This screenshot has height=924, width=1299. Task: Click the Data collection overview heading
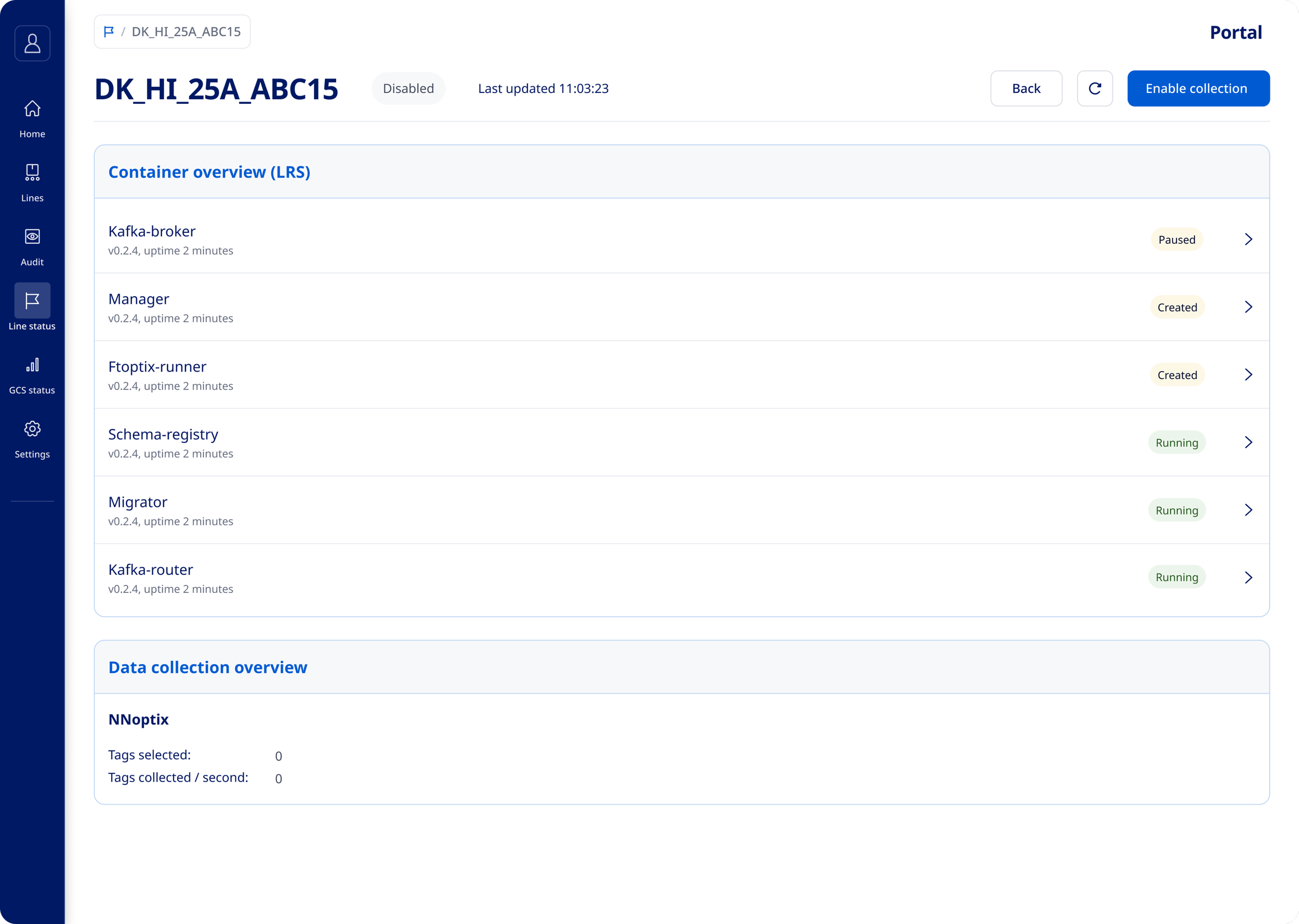(x=208, y=667)
